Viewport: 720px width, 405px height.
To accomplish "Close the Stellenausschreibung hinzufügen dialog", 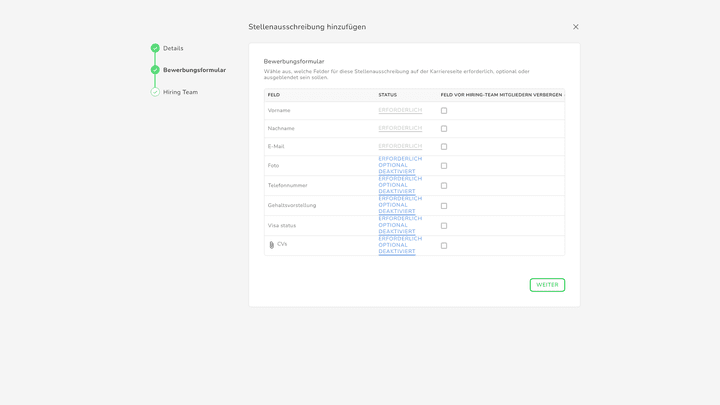I will 575,27.
